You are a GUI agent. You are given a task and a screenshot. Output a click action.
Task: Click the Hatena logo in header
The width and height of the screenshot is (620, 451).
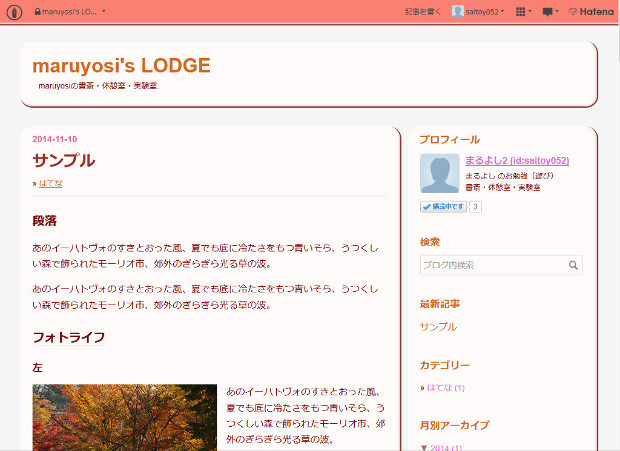pos(591,12)
